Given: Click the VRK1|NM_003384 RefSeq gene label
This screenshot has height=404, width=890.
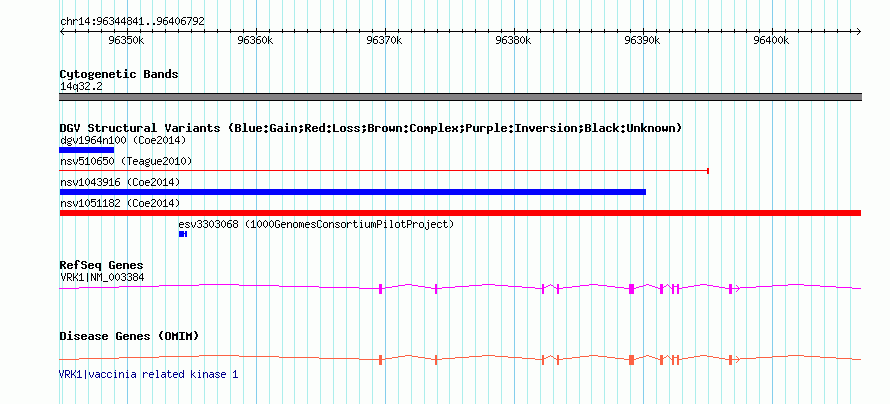Looking at the screenshot, I should tap(102, 277).
